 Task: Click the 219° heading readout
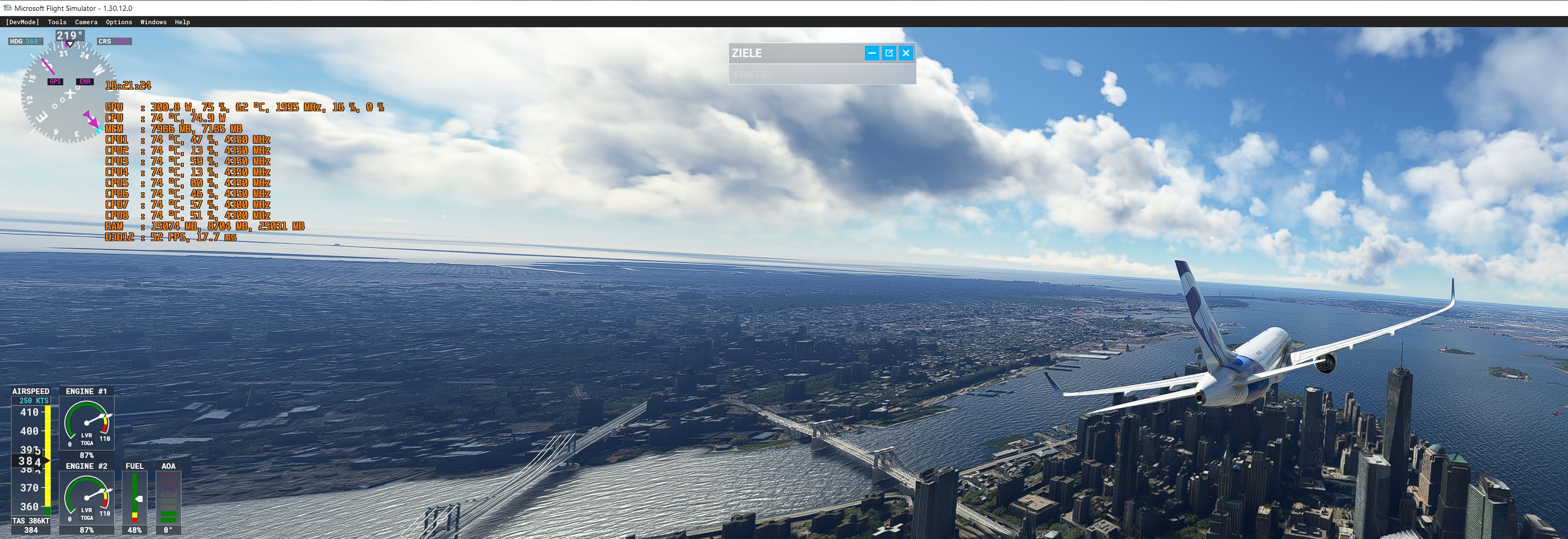[70, 36]
